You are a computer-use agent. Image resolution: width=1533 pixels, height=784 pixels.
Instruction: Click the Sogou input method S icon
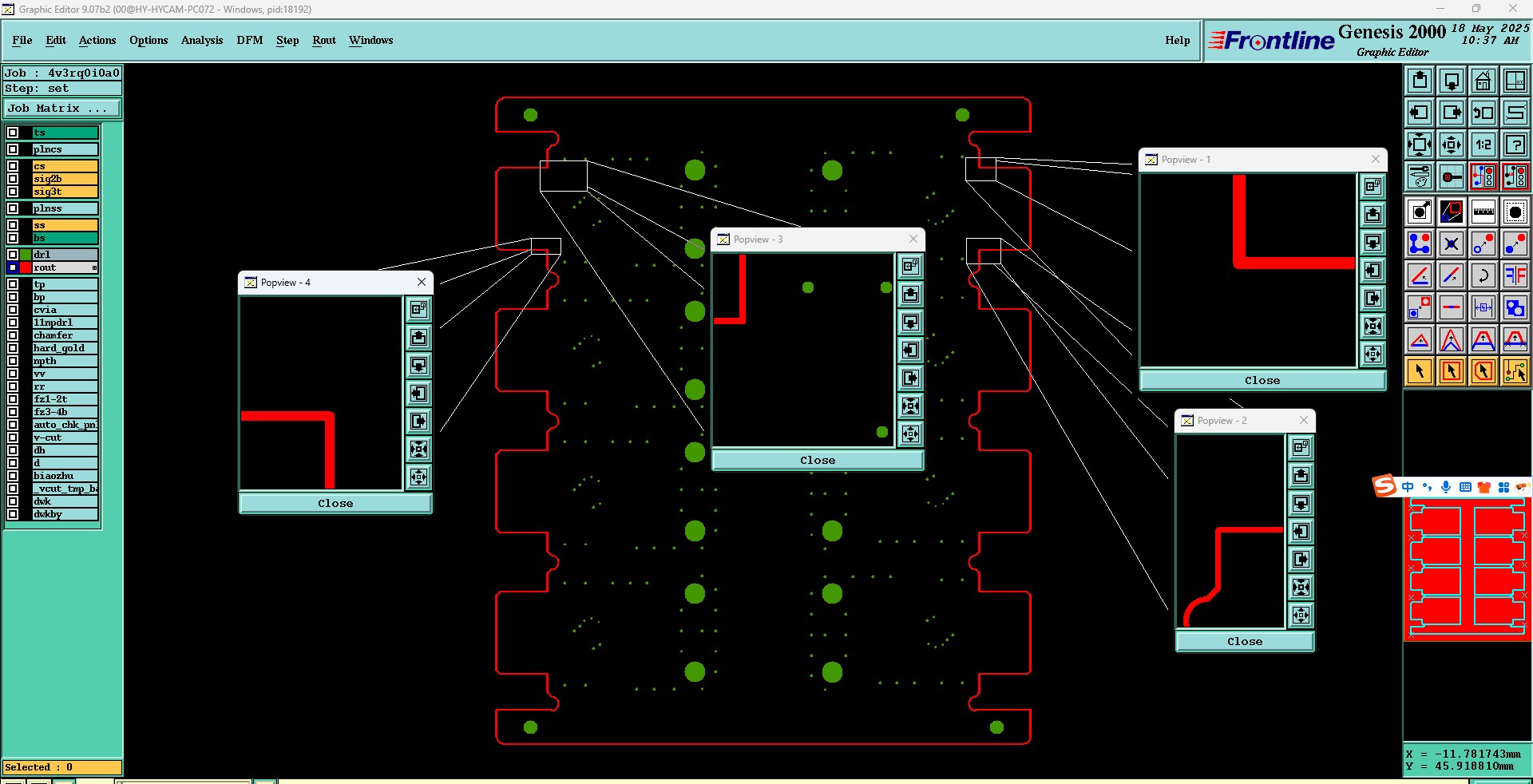pos(1384,485)
